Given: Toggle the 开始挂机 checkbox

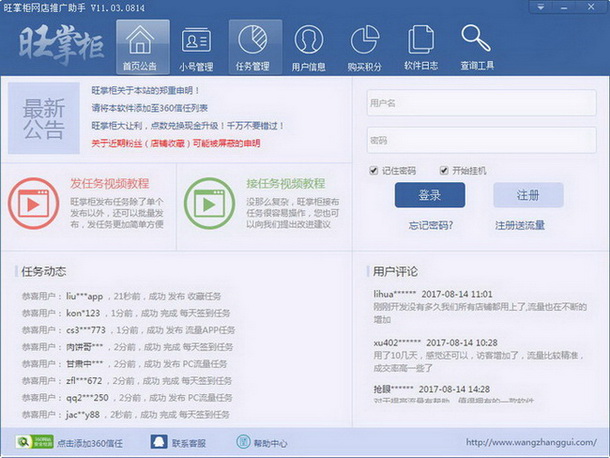Looking at the screenshot, I should coord(443,170).
